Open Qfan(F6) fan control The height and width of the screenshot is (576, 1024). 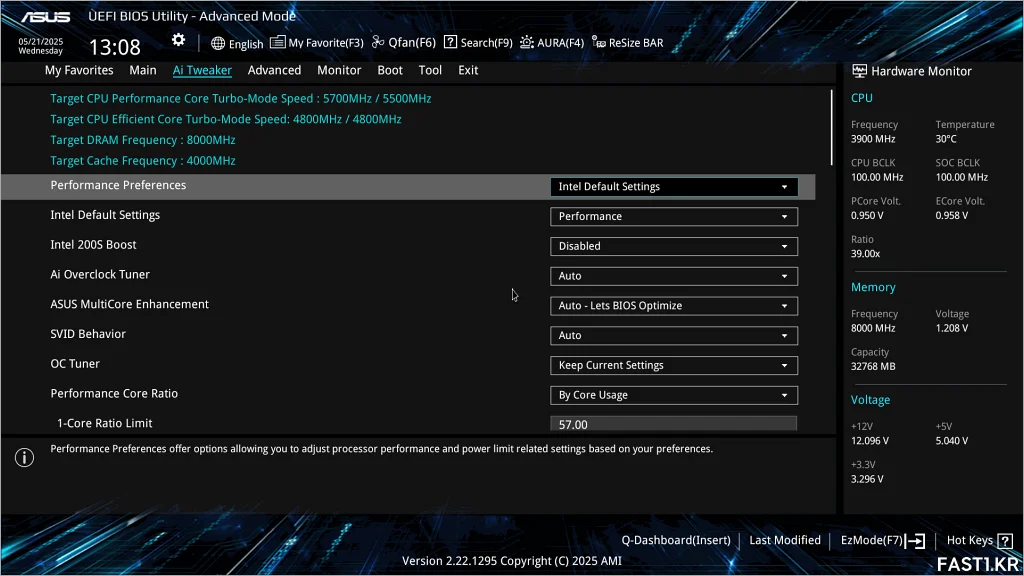(x=404, y=42)
